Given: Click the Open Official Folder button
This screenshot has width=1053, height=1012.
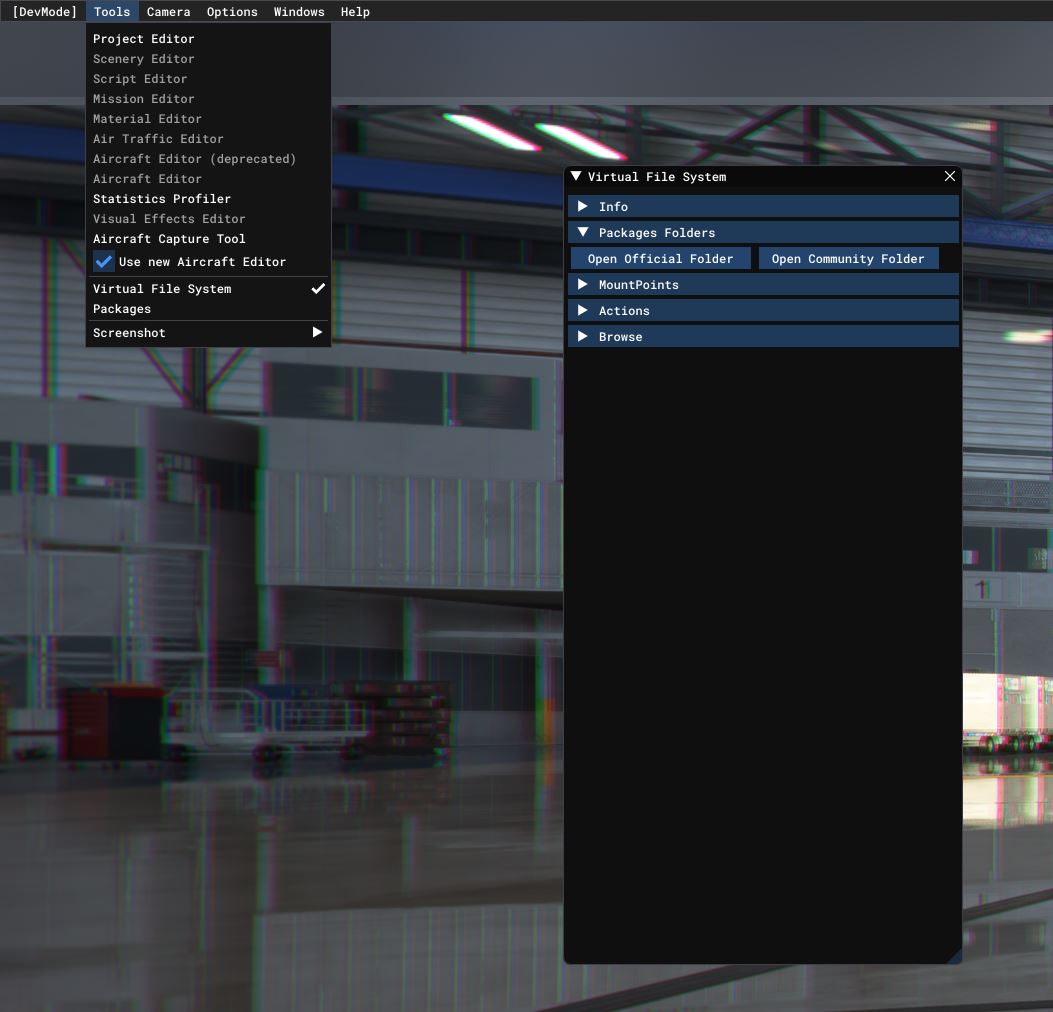Looking at the screenshot, I should pyautogui.click(x=660, y=259).
